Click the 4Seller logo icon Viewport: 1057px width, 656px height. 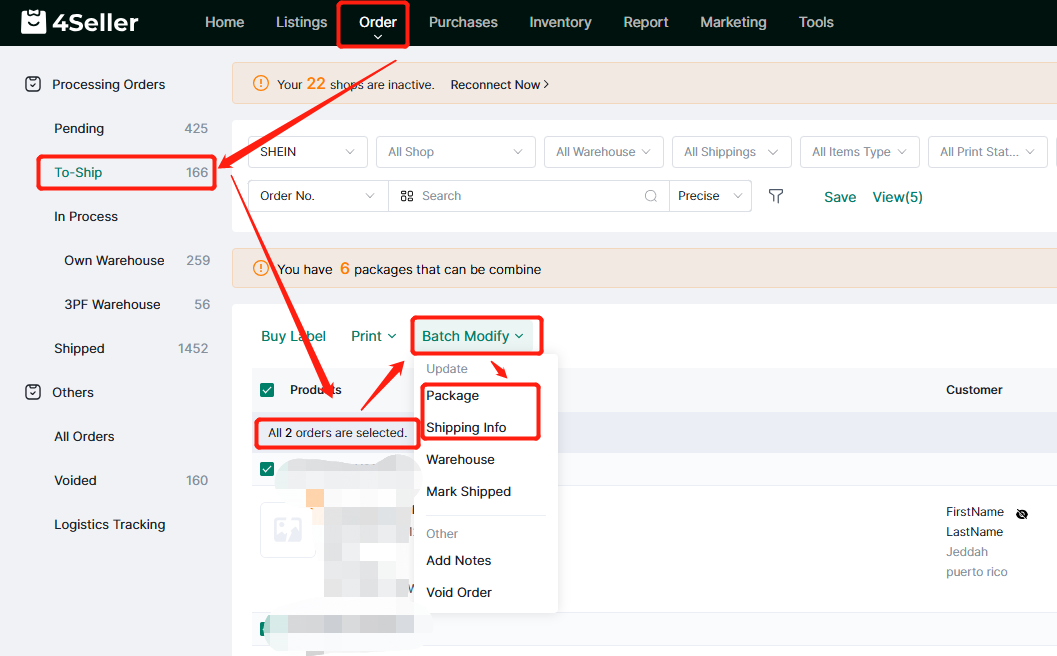point(33,22)
